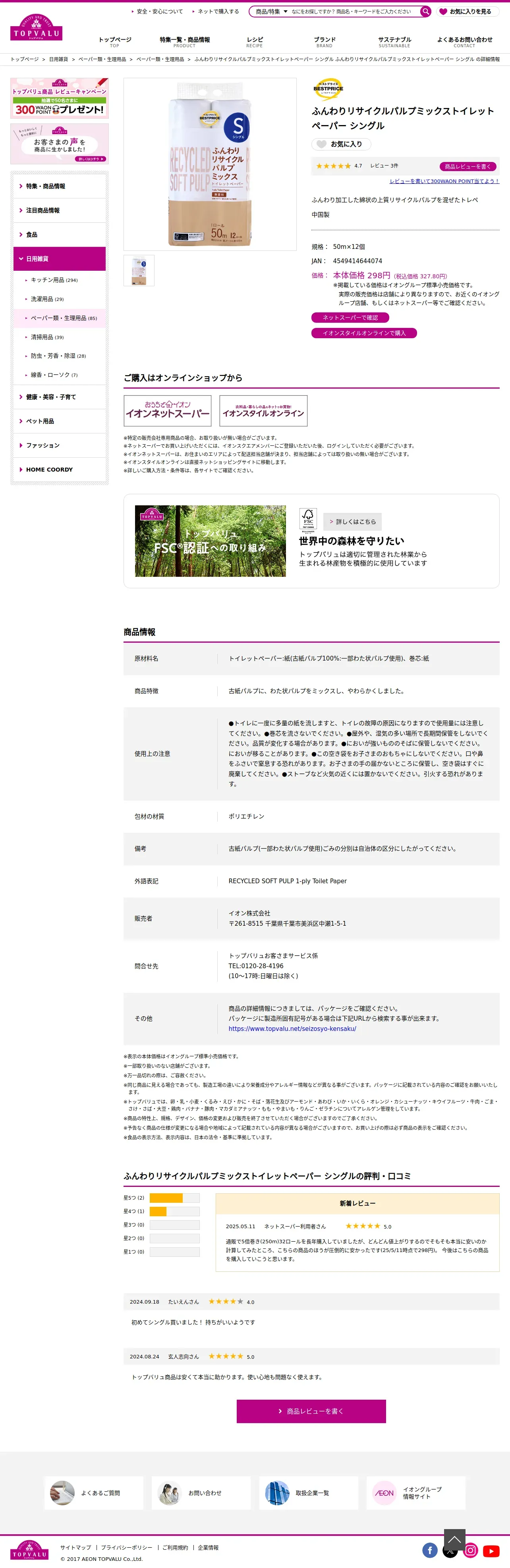The image size is (510, 1568).
Task: Open the AEON イオングループ情報サイト card
Action: pyautogui.click(x=415, y=1493)
